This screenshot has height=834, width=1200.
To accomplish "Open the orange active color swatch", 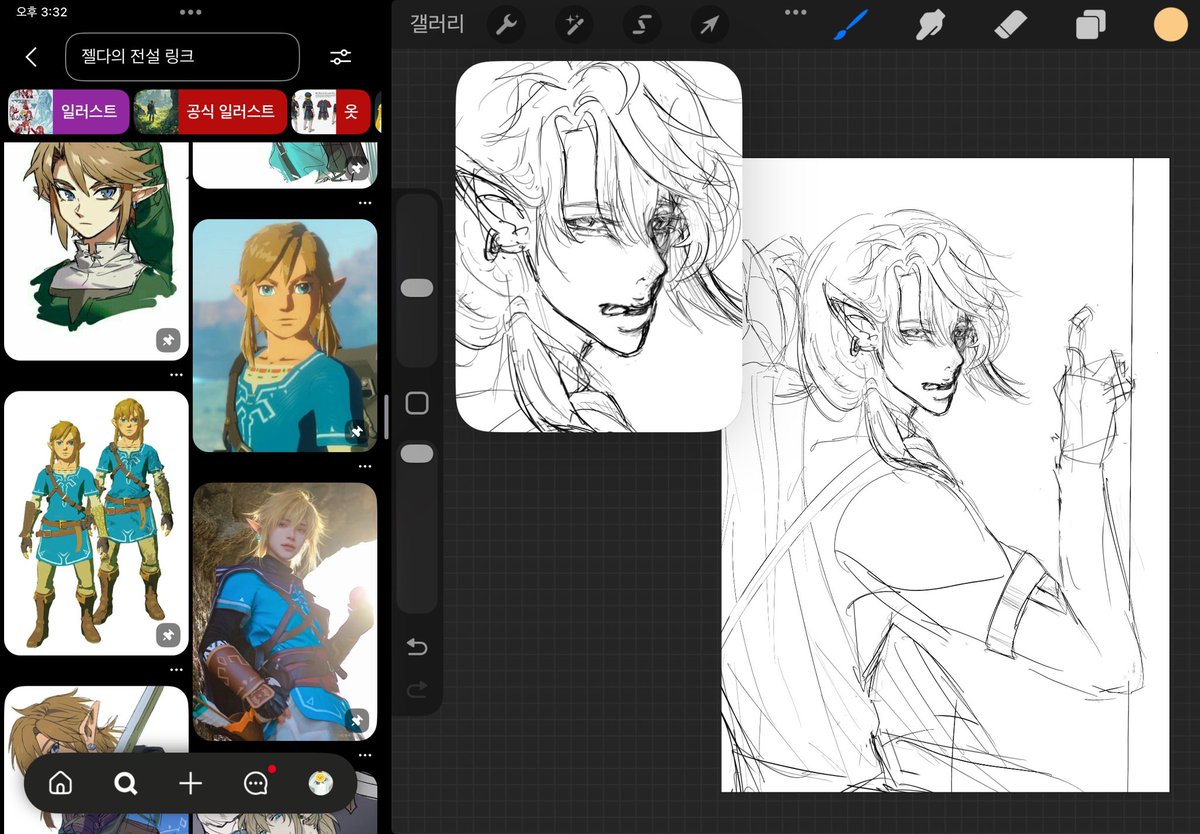I will pos(1170,25).
